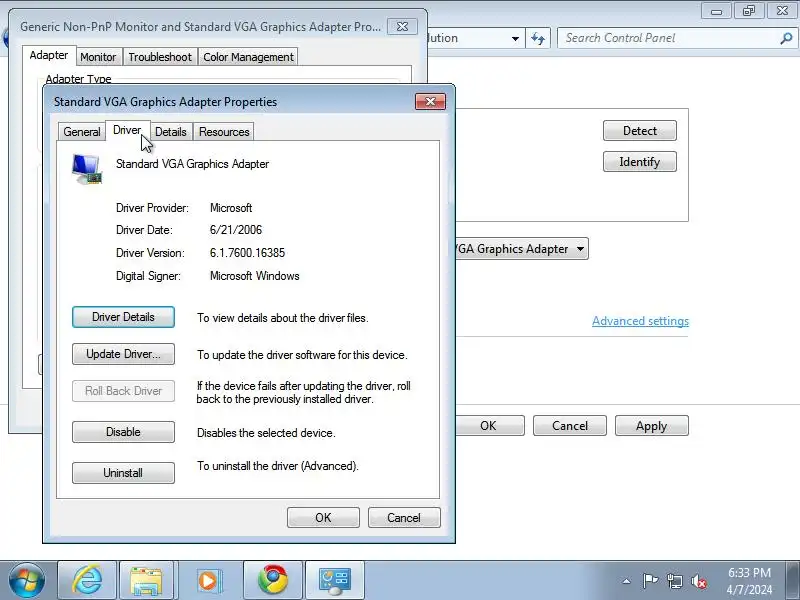This screenshot has width=800, height=600.
Task: Switch to the General tab
Action: coord(82,132)
